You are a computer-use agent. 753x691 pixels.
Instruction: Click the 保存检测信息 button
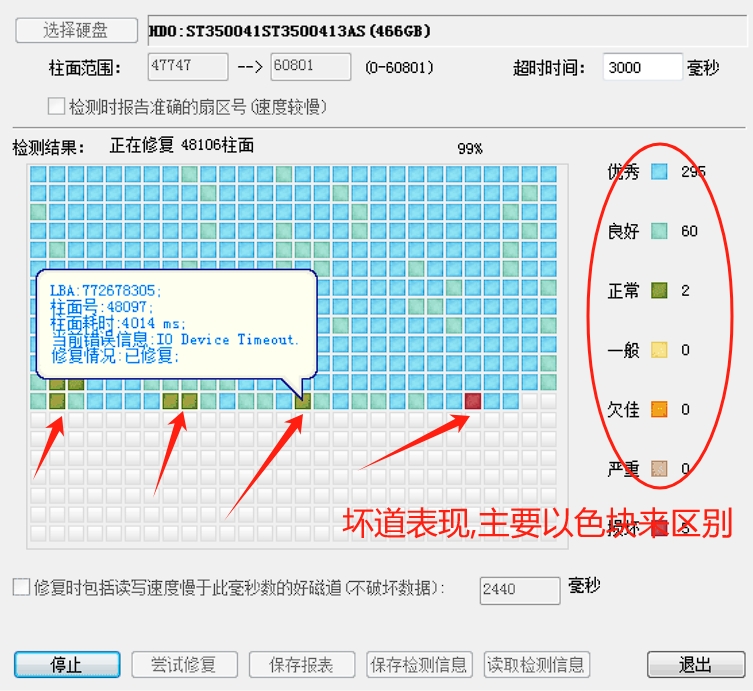(419, 665)
